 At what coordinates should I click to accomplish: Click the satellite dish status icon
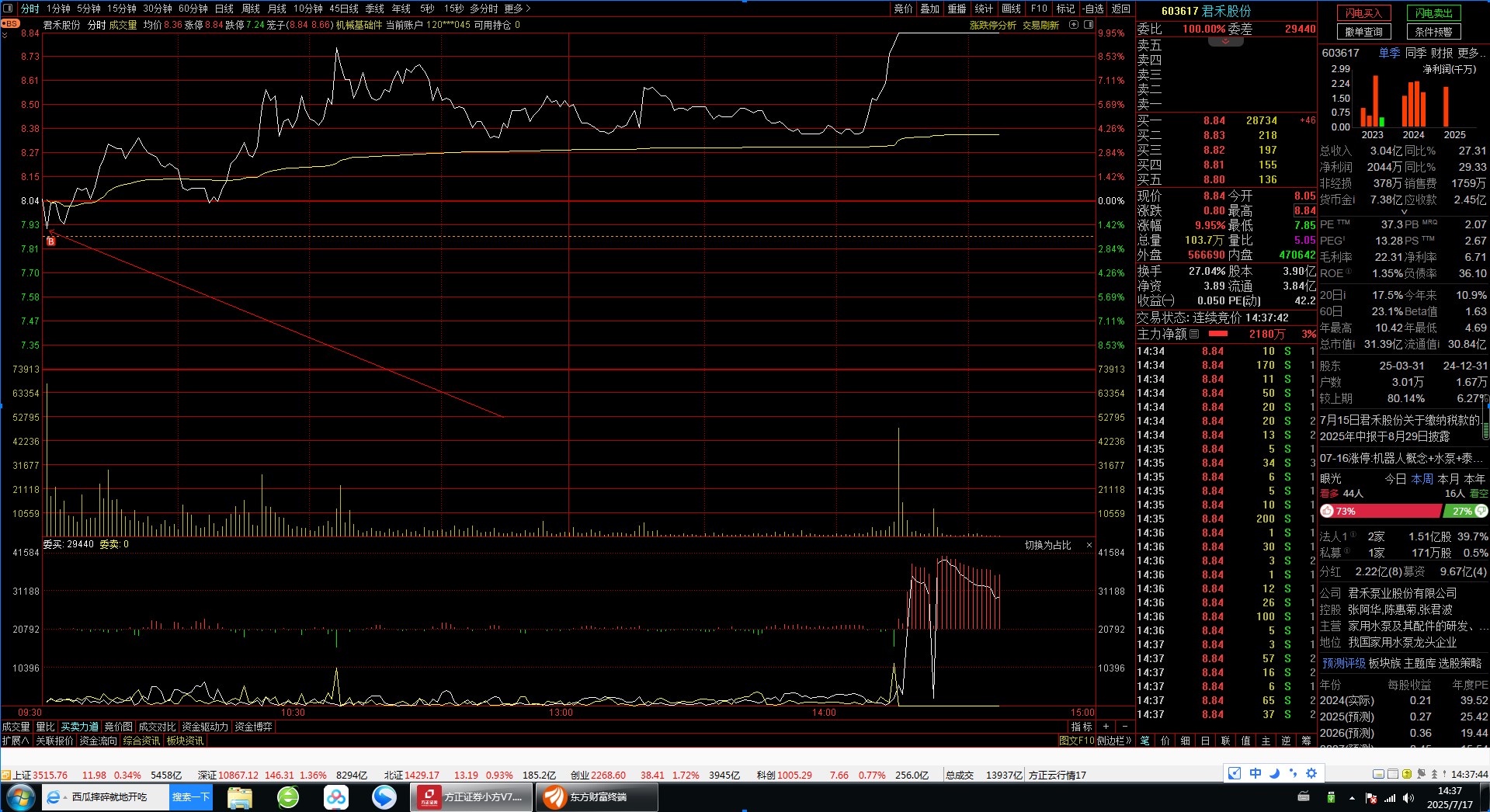tap(1421, 774)
